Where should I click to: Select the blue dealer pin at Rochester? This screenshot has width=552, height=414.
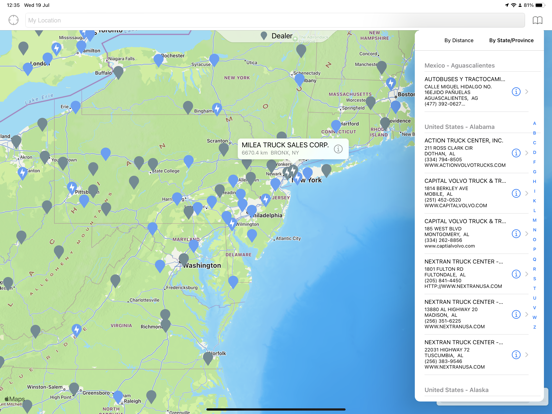[x=158, y=60]
